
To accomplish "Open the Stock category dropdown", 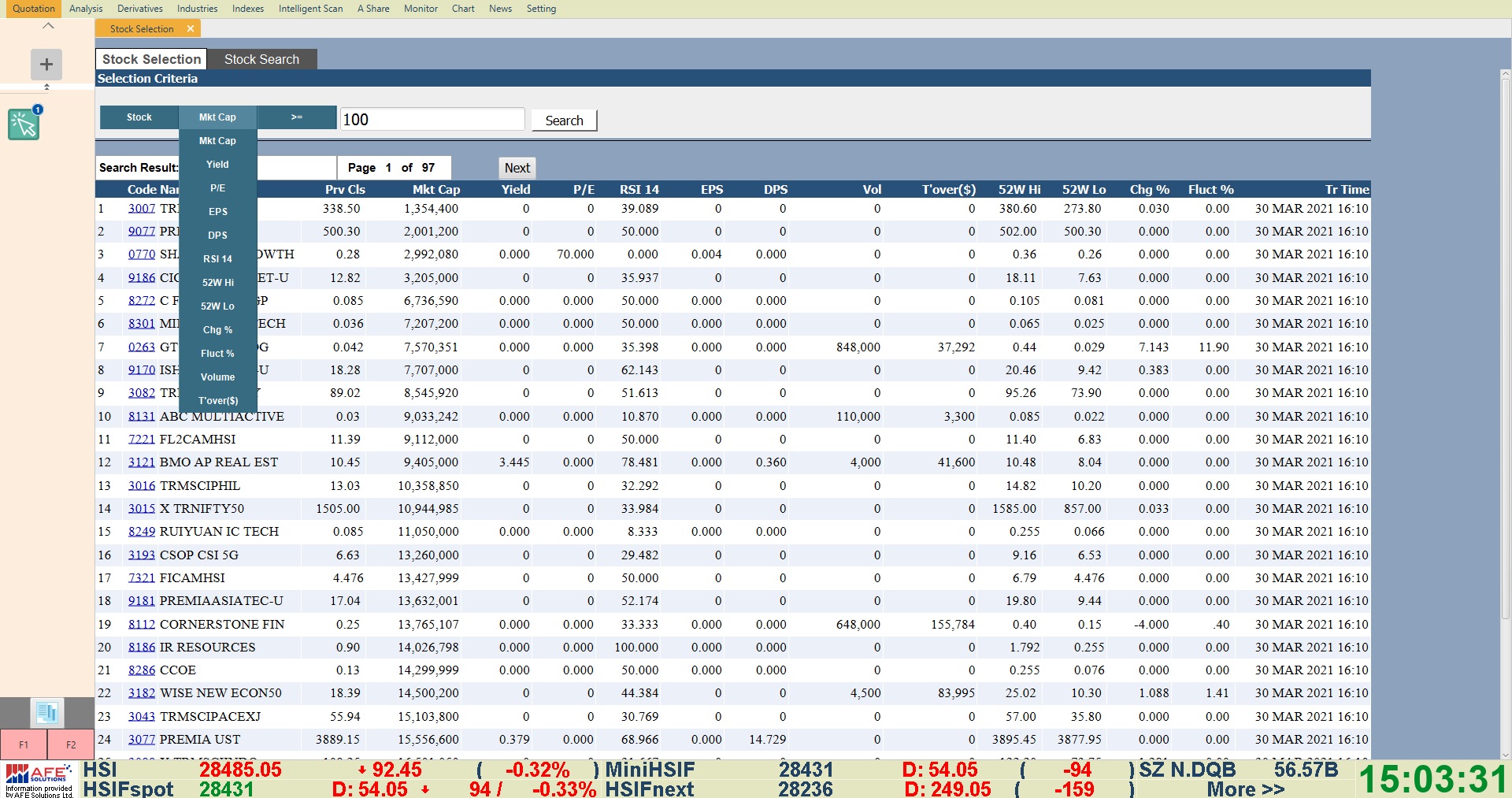I will click(x=139, y=117).
